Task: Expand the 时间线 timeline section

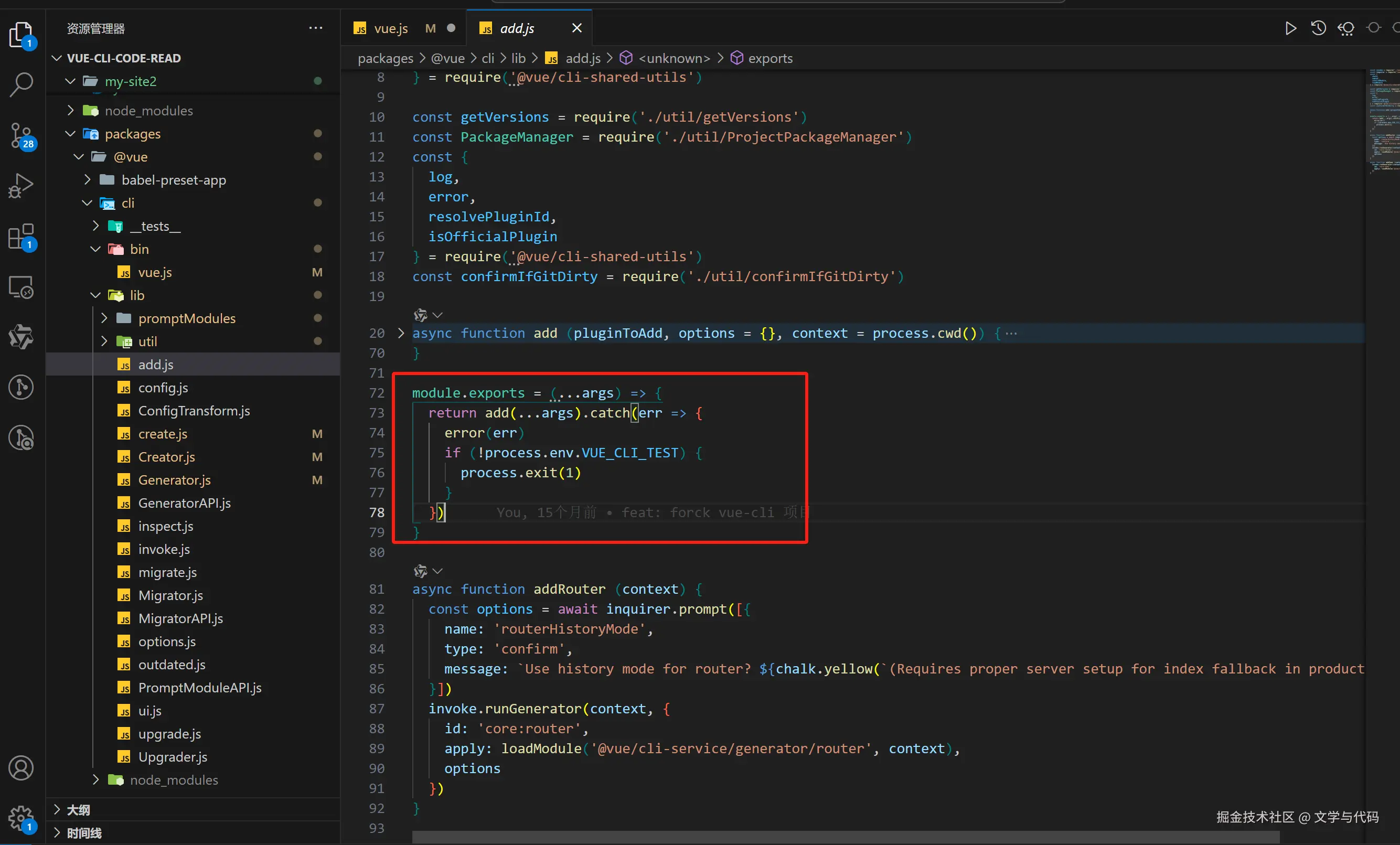Action: (83, 832)
